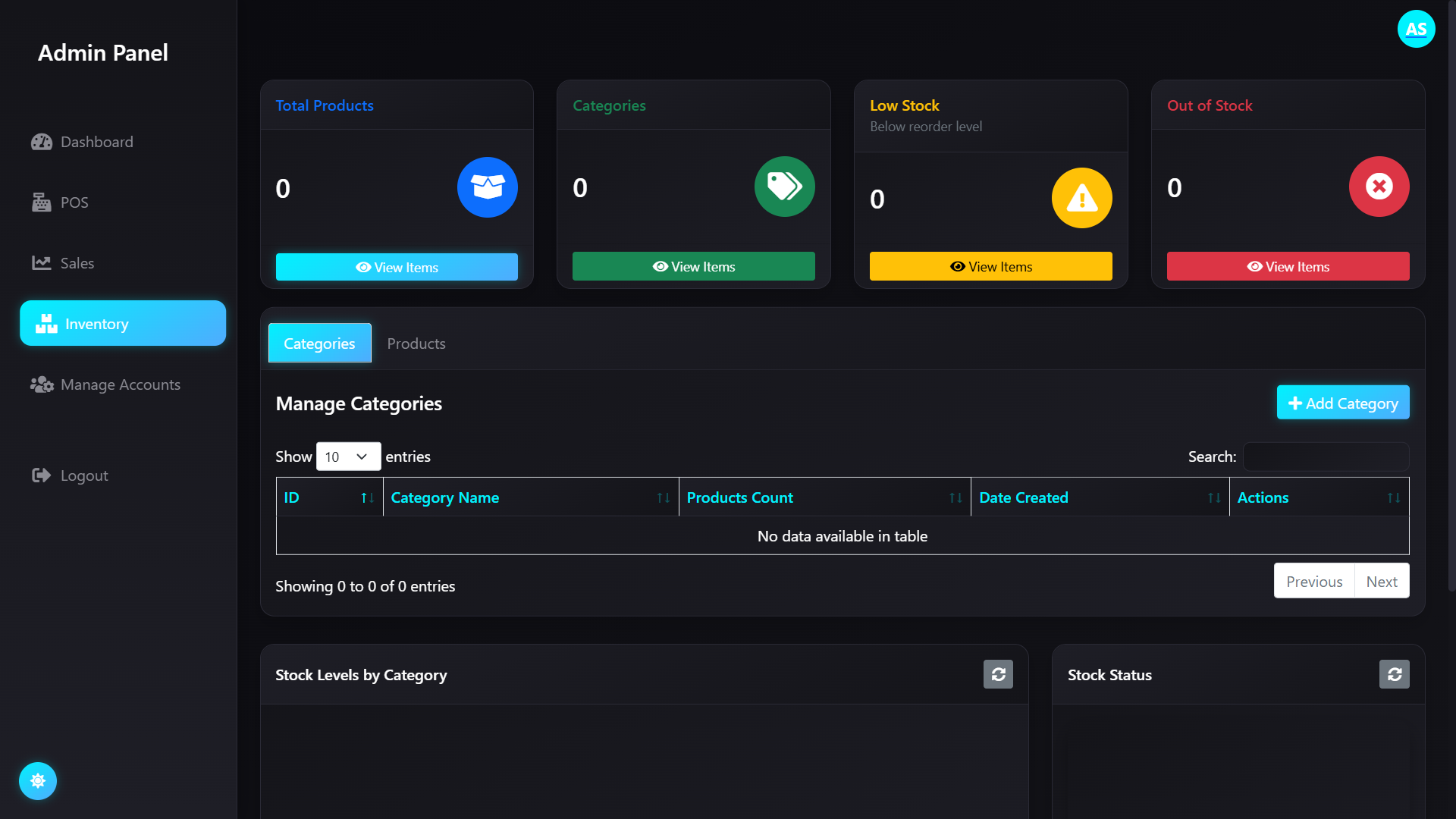Toggle sort order on ID column
The width and height of the screenshot is (1456, 819).
coord(367,497)
